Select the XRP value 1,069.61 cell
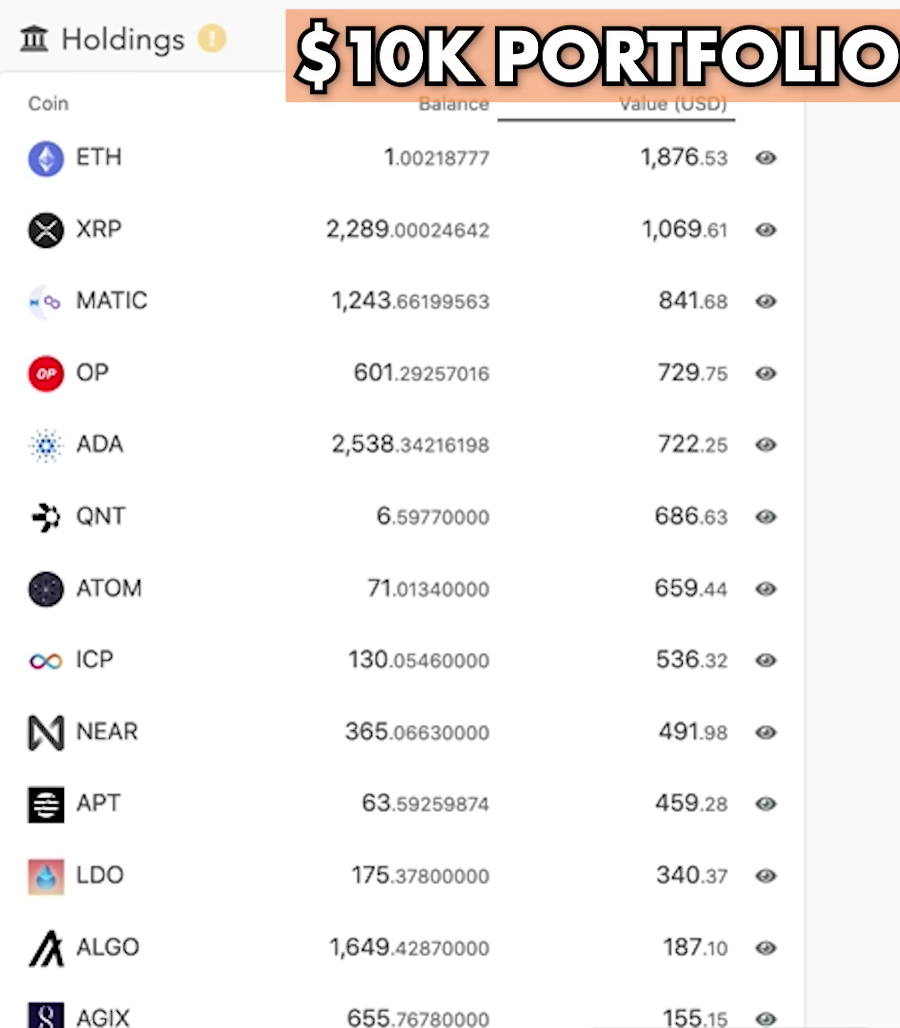This screenshot has height=1028, width=900. (x=684, y=229)
